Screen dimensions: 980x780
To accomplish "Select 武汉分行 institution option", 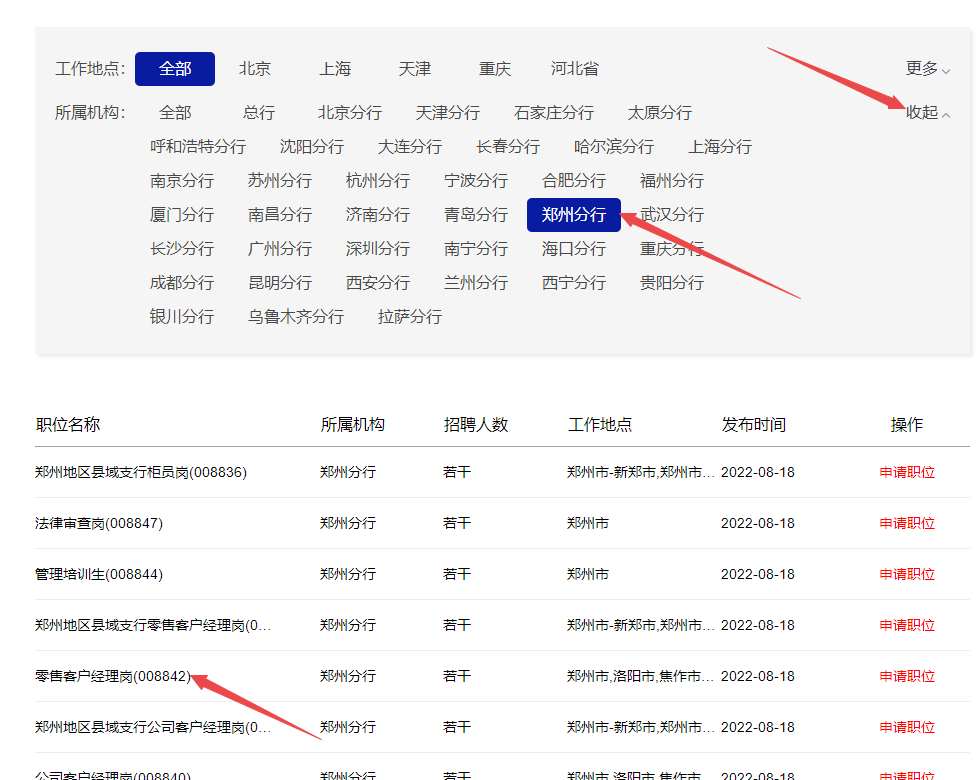I will [672, 215].
